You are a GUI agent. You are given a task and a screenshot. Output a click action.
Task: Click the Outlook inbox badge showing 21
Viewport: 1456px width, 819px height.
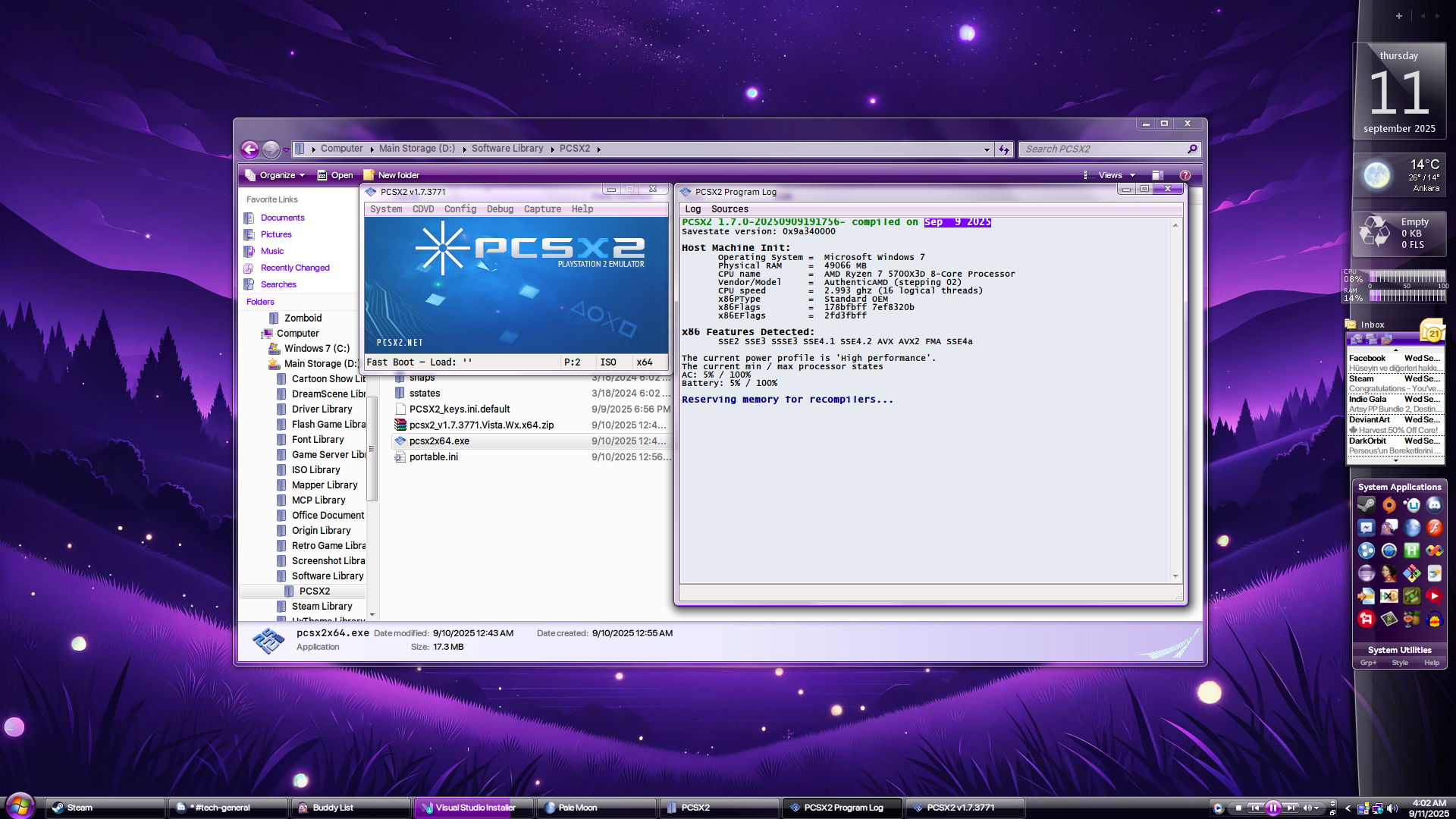pos(1432,333)
